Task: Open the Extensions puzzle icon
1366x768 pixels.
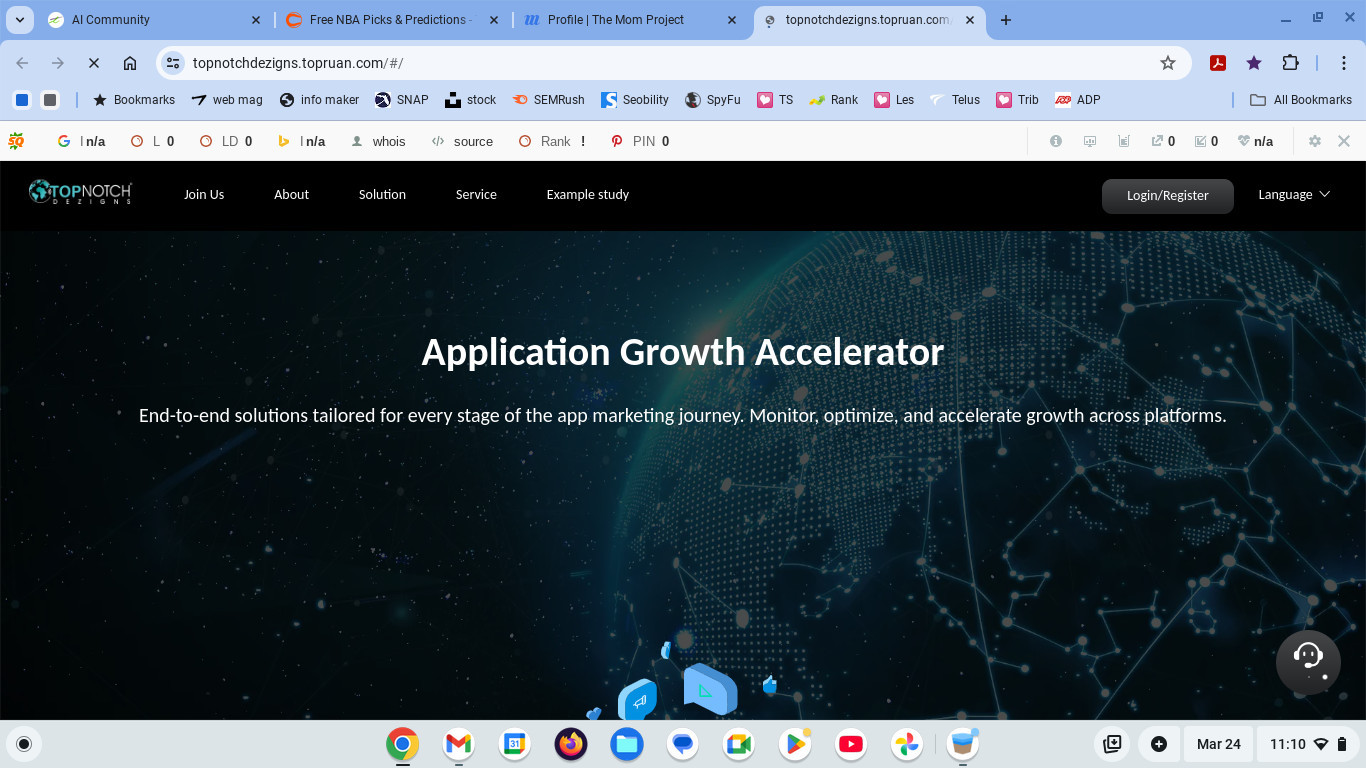Action: [1290, 63]
